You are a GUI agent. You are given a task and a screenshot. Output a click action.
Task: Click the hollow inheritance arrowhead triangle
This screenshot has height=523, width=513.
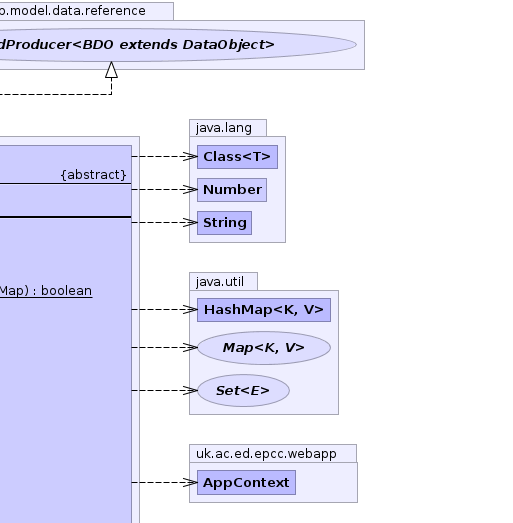[x=111, y=70]
